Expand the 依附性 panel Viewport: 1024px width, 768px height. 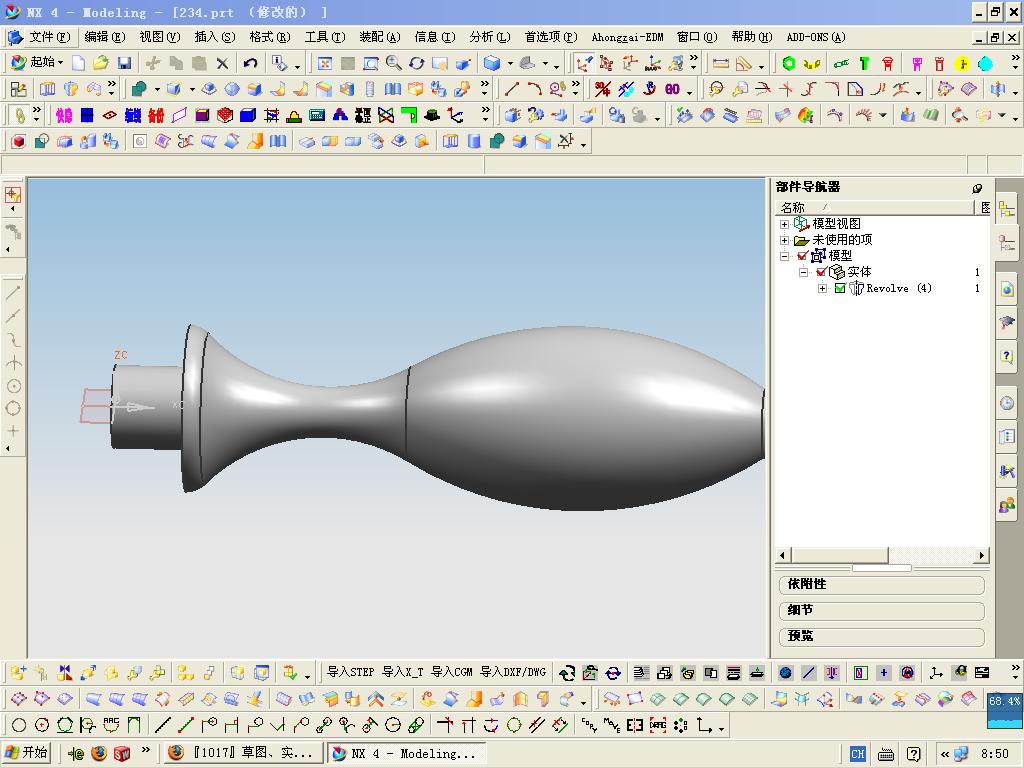882,584
